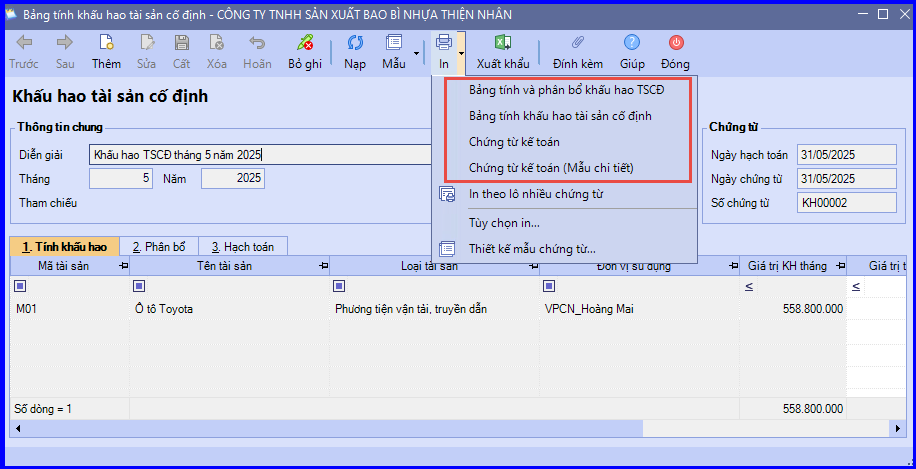Switch to 3. Hạch toán tab

(x=243, y=246)
